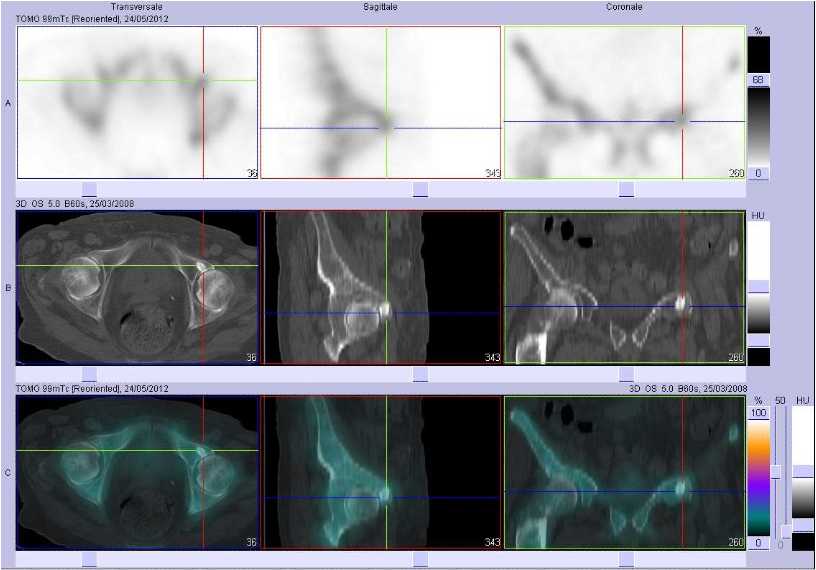The image size is (816, 570).
Task: Click the upper window handle on row C HU scale
Action: click(x=802, y=471)
